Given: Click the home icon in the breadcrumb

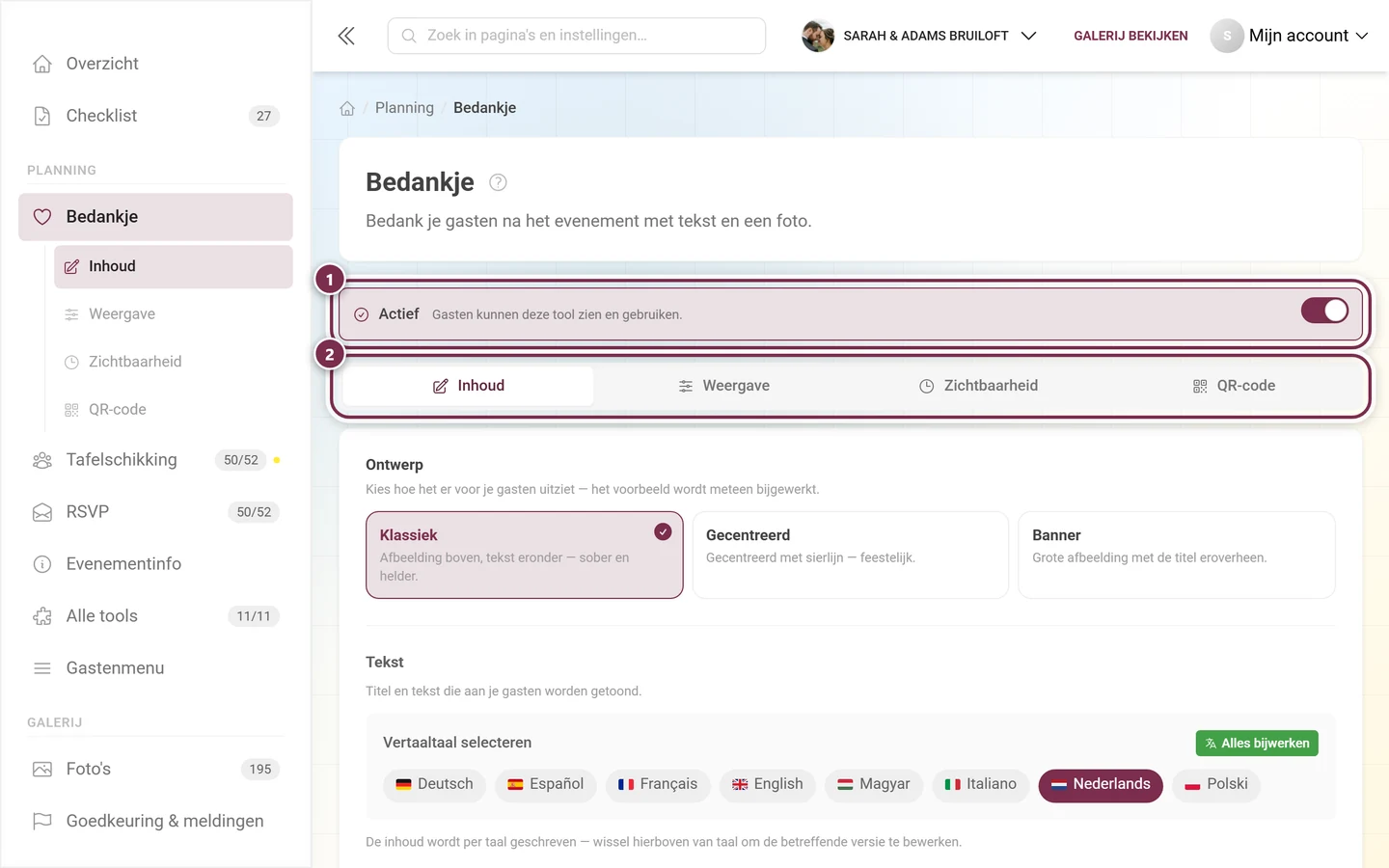Looking at the screenshot, I should [347, 108].
